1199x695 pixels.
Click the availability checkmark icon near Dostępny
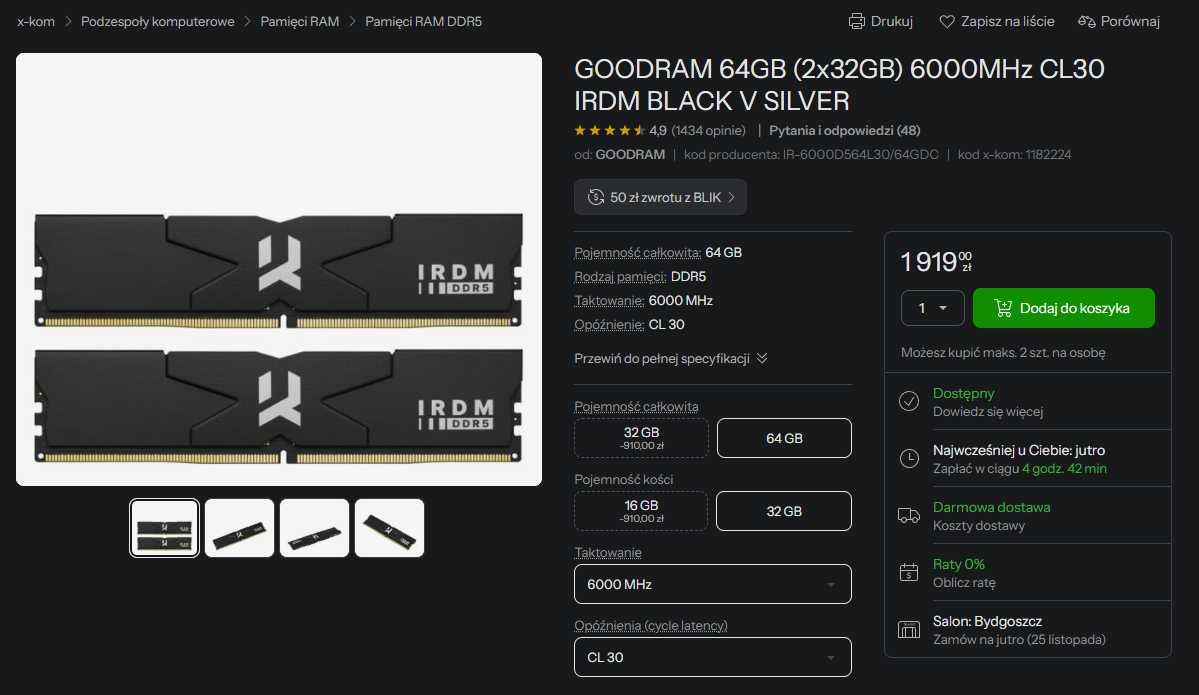(x=909, y=401)
